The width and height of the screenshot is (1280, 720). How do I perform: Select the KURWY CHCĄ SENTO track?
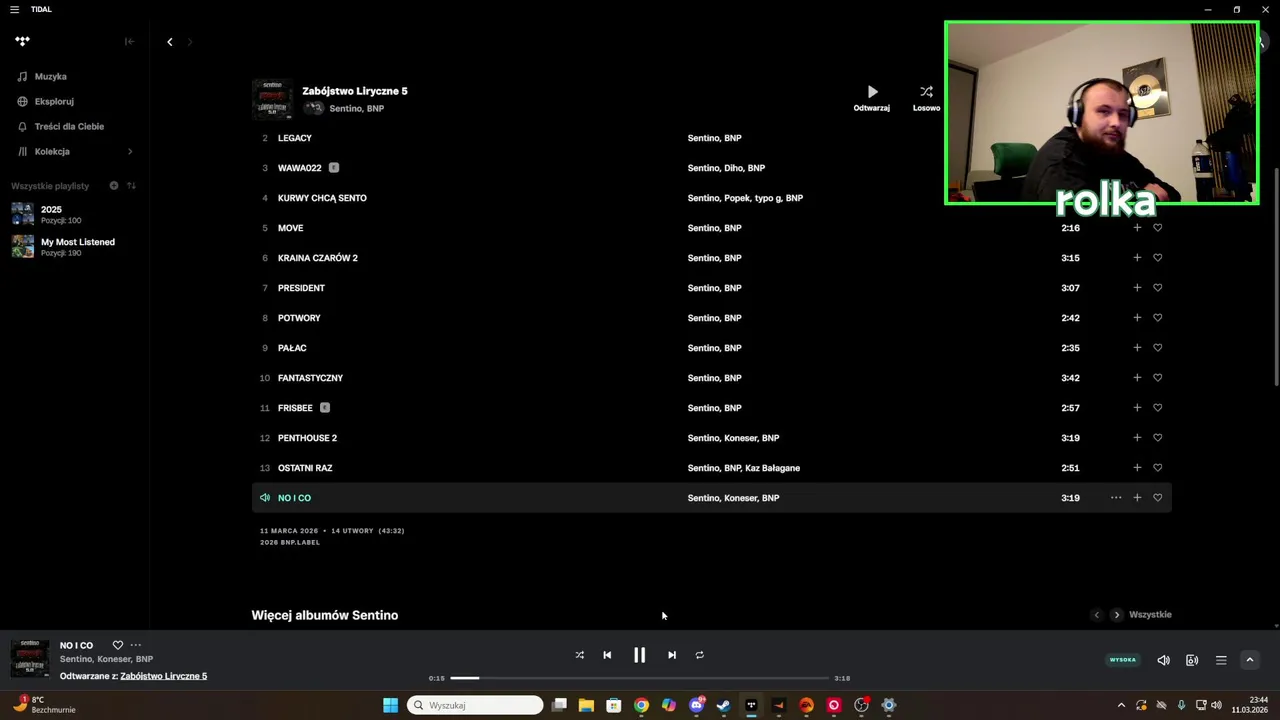coord(322,198)
